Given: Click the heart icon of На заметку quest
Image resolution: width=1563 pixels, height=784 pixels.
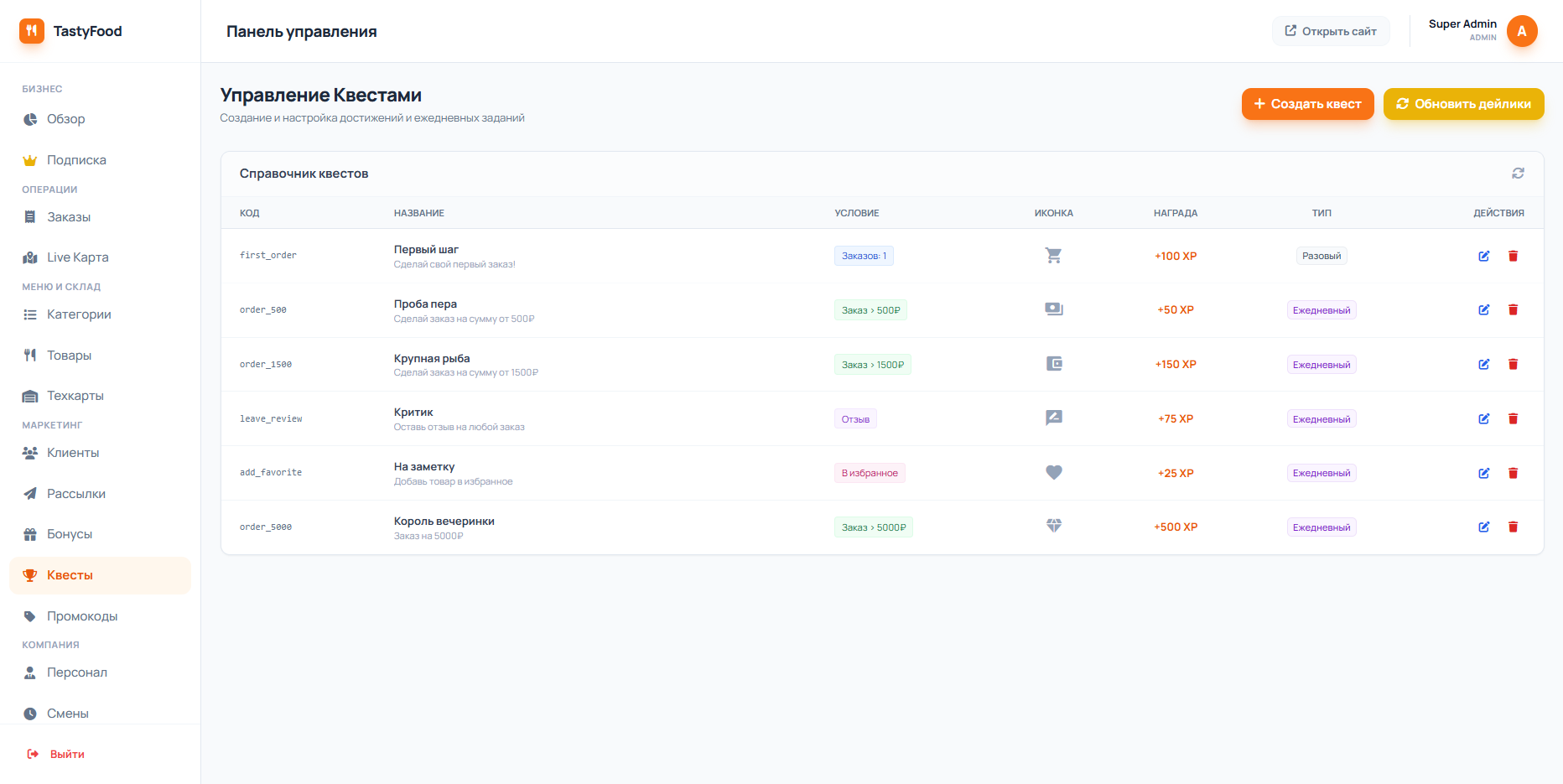Looking at the screenshot, I should (1053, 473).
